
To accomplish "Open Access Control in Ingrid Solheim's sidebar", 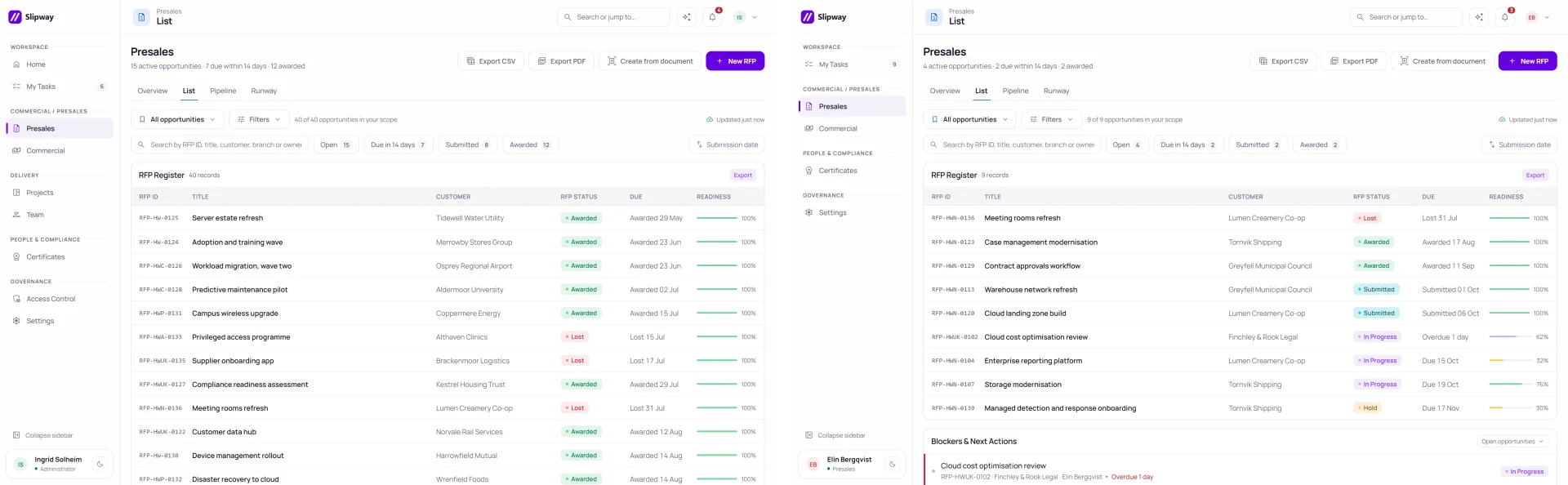I will [60, 299].
